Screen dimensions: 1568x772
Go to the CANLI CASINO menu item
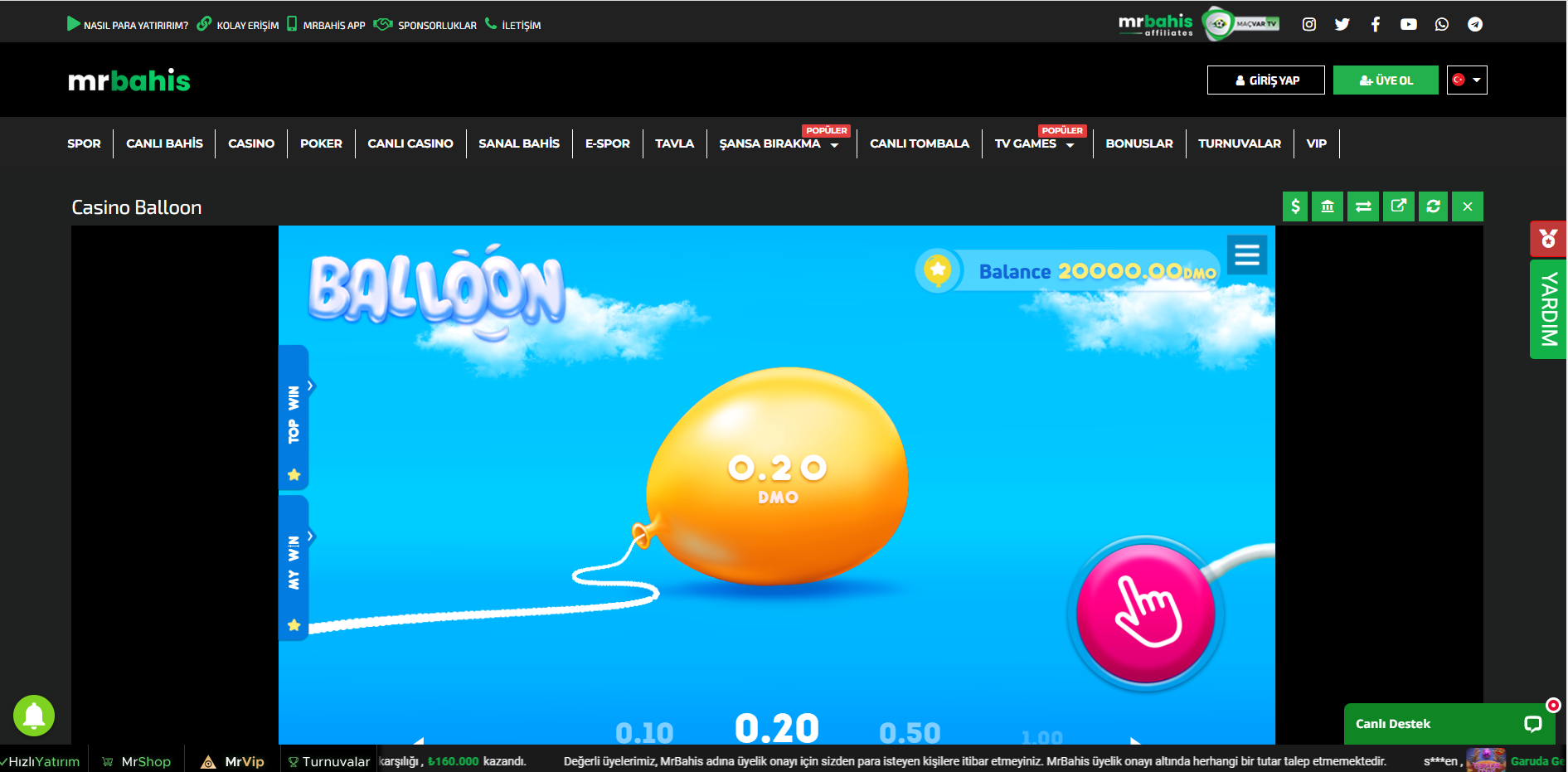(410, 143)
